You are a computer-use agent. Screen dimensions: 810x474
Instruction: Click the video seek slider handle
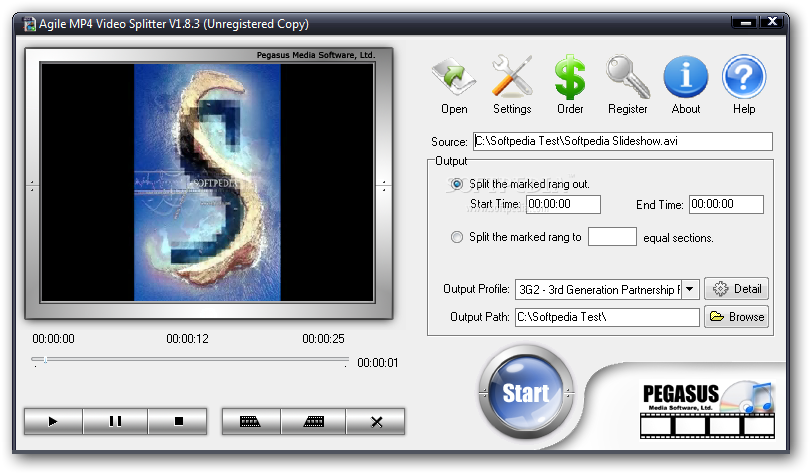(x=45, y=360)
